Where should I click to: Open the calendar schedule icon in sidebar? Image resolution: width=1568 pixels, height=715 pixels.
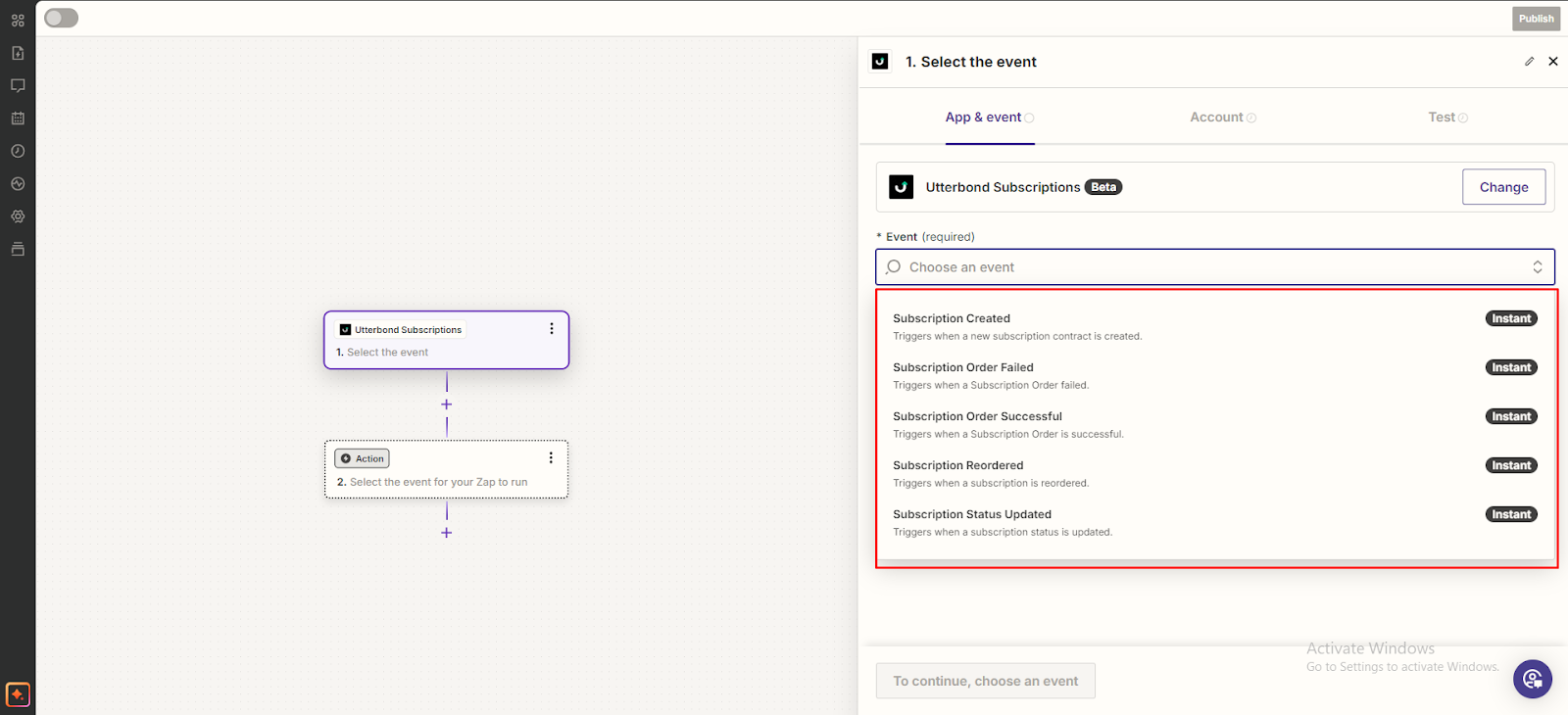(x=18, y=119)
